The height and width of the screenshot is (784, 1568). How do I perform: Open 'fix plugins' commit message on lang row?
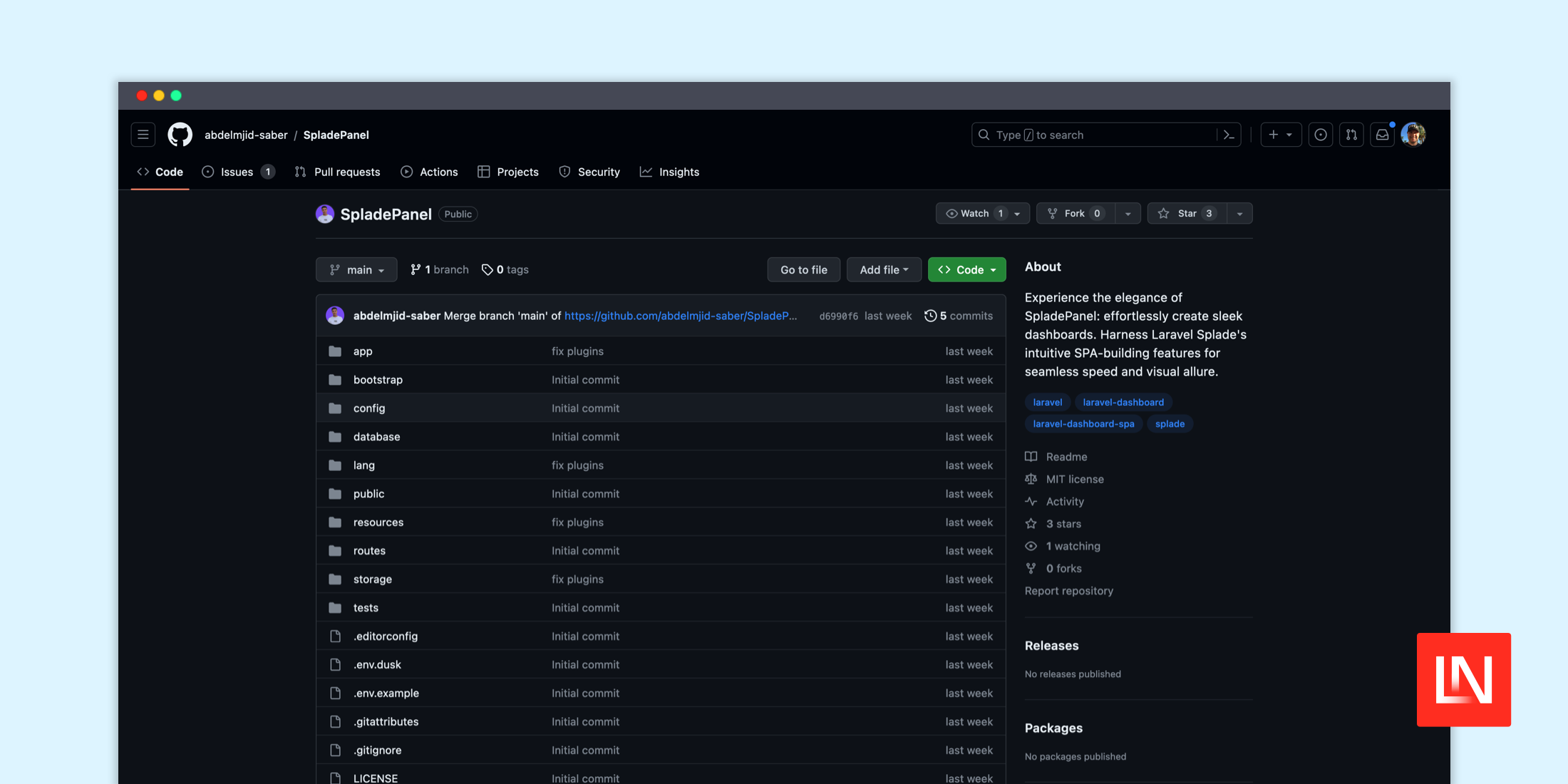577,465
